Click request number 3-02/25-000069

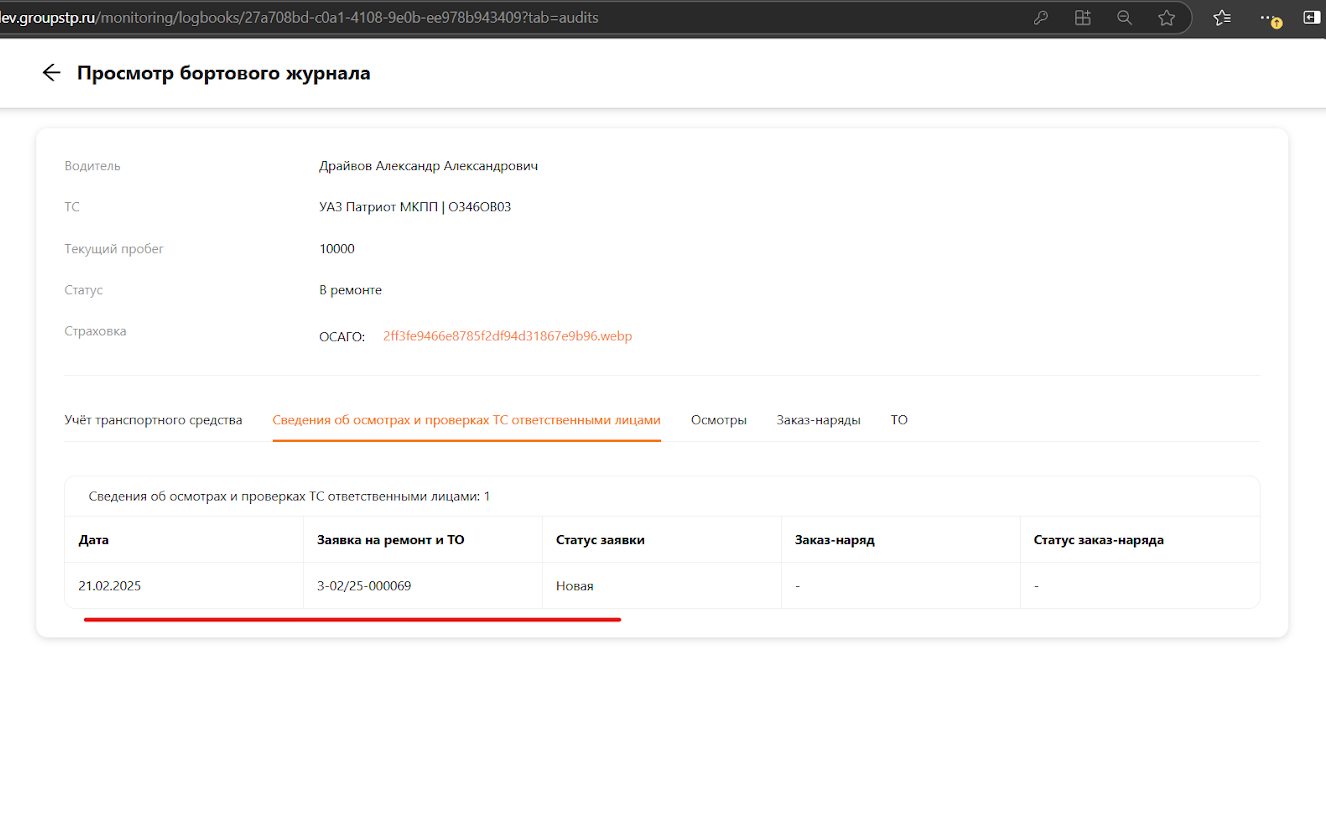coord(364,586)
